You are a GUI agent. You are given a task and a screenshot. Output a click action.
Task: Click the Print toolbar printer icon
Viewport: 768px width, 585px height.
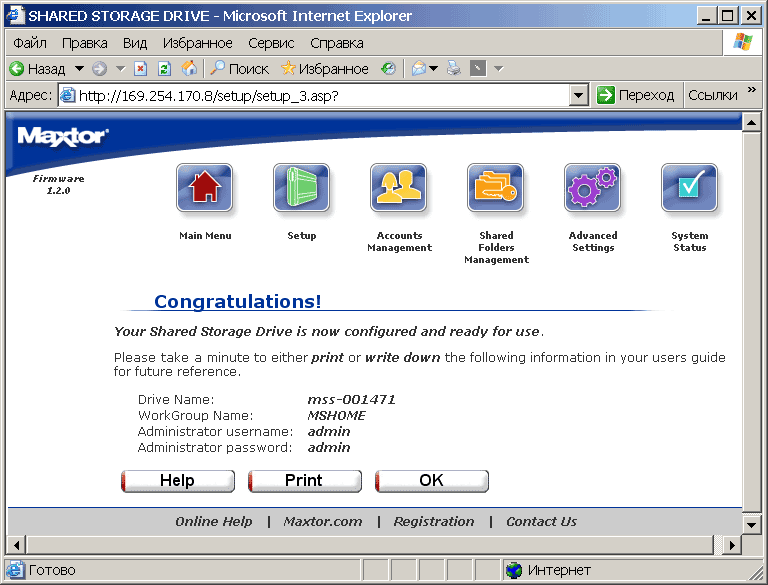click(x=454, y=69)
